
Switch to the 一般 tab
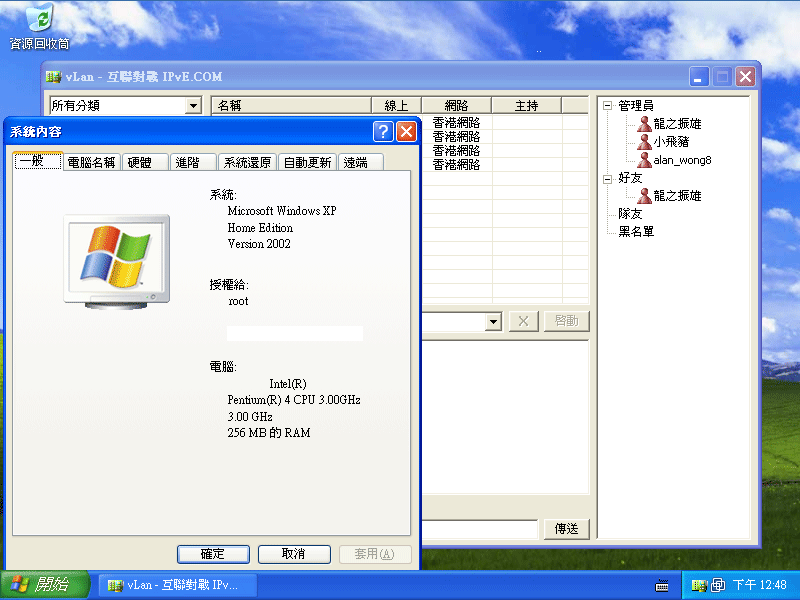click(x=38, y=161)
